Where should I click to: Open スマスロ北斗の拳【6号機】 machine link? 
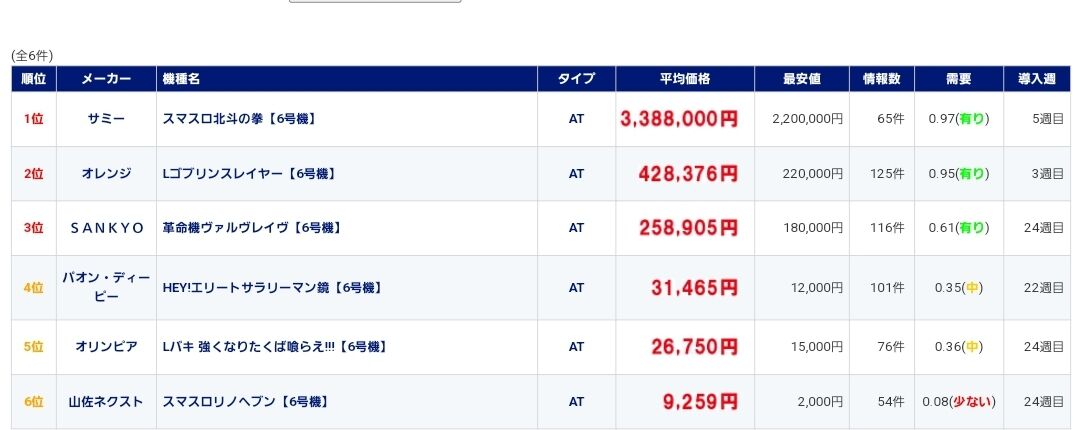(239, 119)
